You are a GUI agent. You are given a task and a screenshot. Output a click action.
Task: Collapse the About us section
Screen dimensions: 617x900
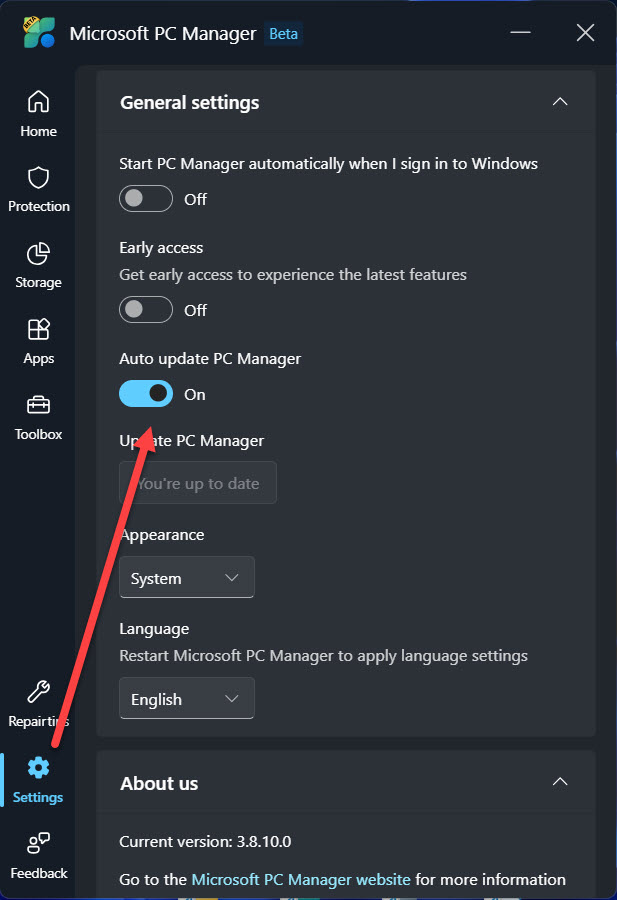[560, 782]
